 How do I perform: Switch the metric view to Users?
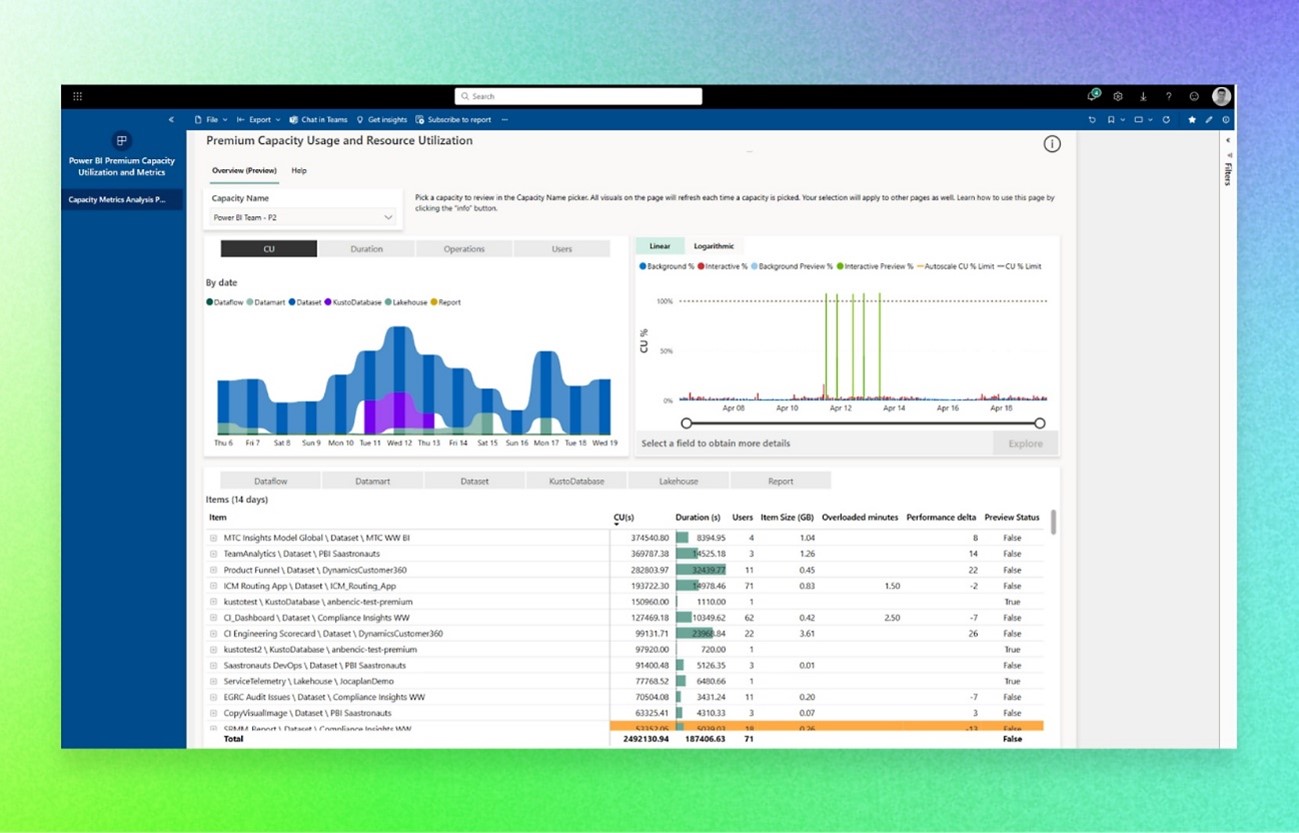(561, 248)
